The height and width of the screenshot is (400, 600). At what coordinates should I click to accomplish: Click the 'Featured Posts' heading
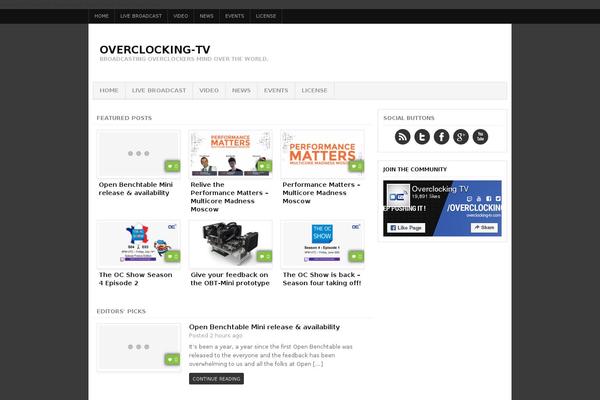coord(124,118)
